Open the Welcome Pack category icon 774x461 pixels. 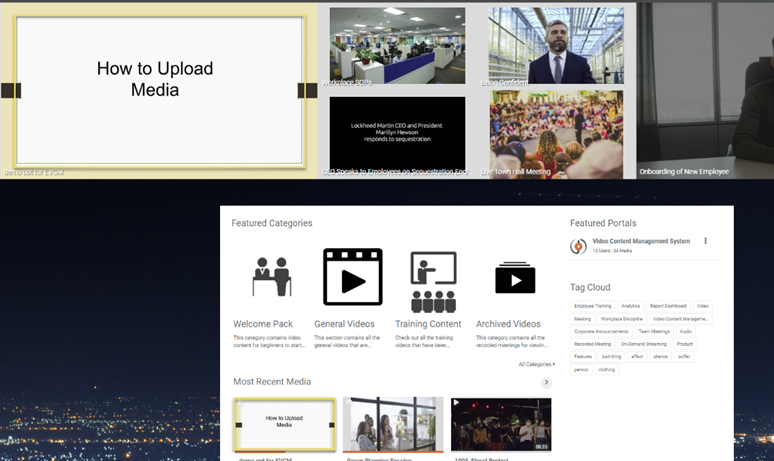[270, 277]
